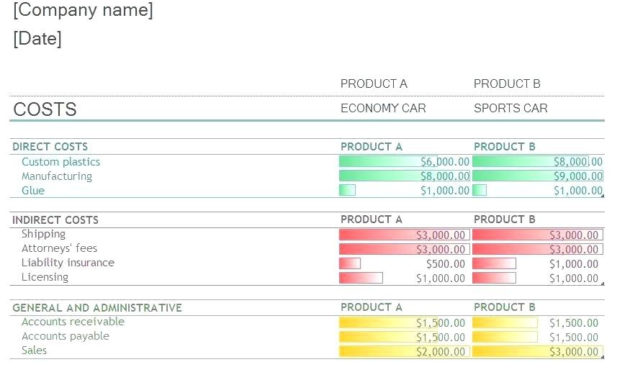Select the [Company name] placeholder text
Viewport: 630px width, 380px height.
pyautogui.click(x=83, y=10)
